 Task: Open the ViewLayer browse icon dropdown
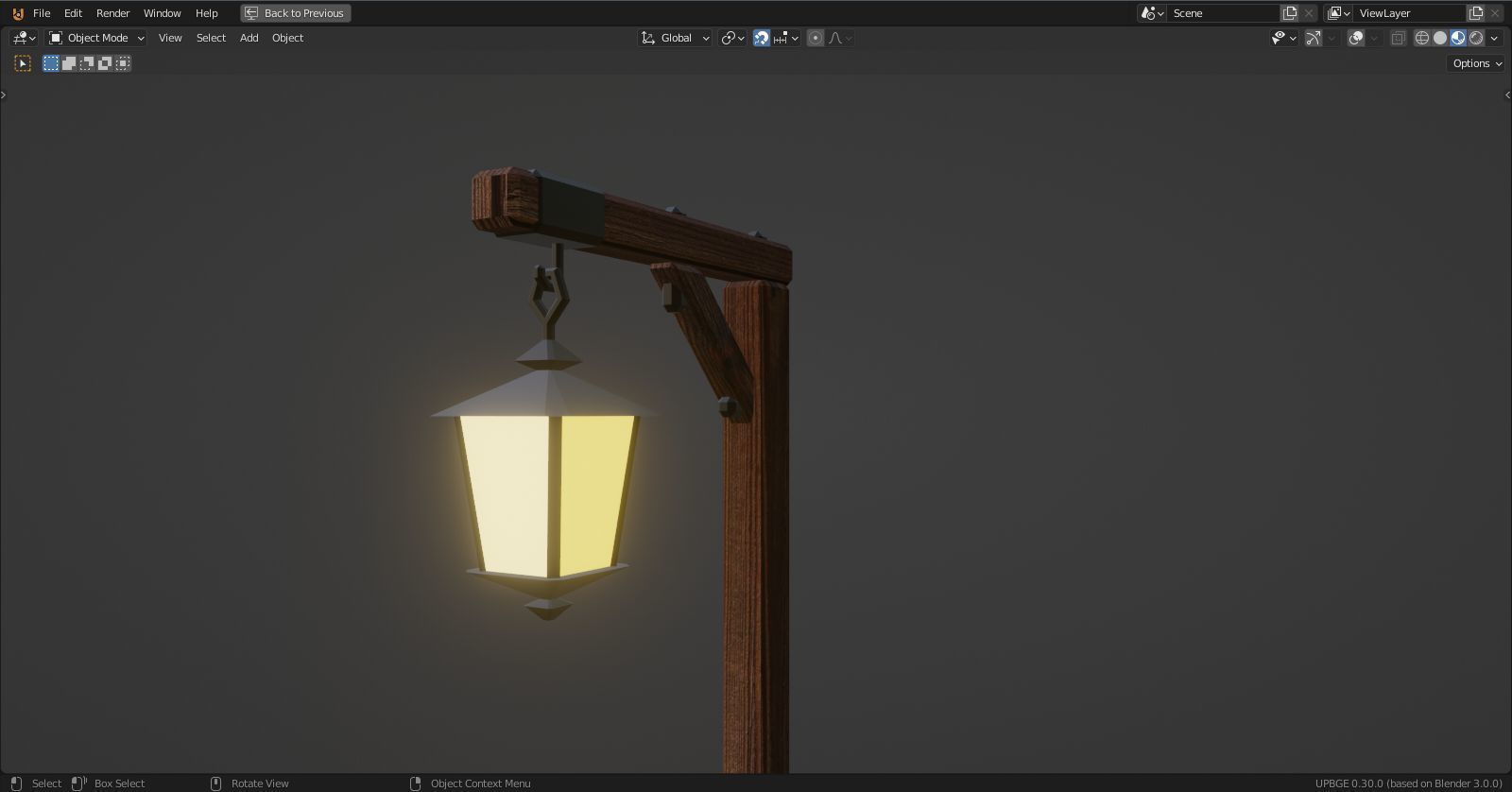tap(1339, 13)
